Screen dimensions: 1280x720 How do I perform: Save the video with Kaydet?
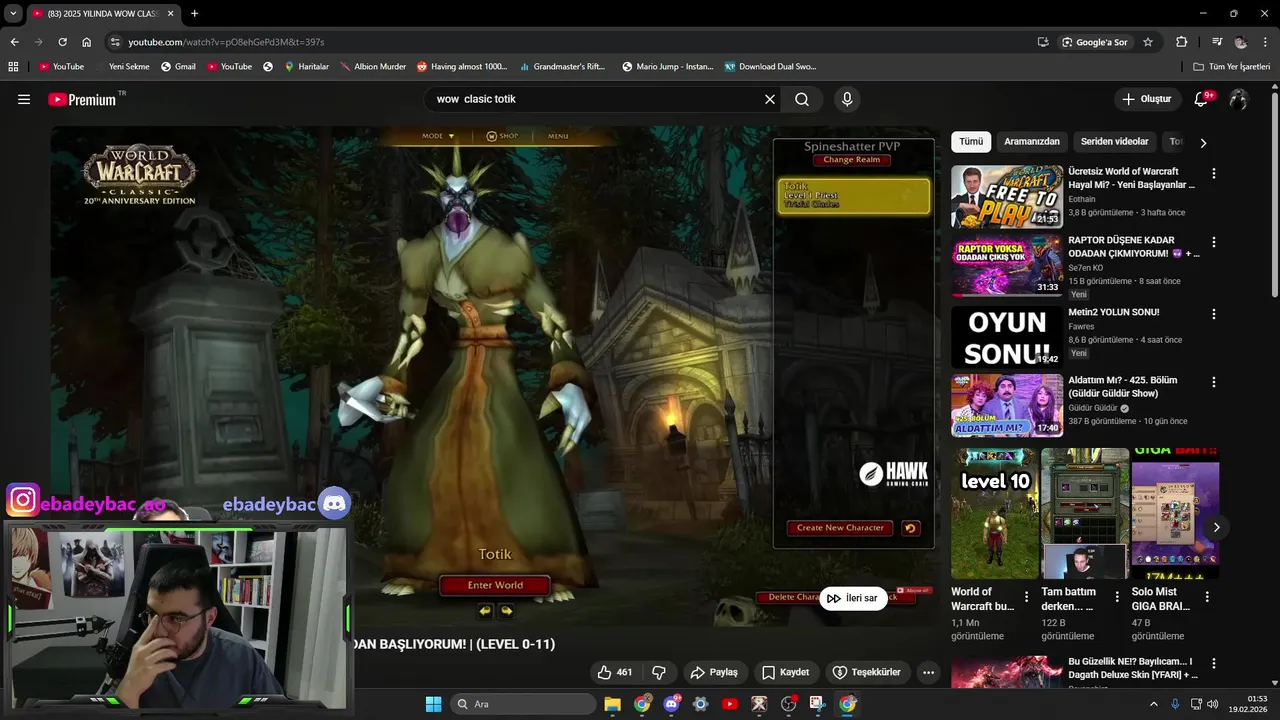[785, 672]
